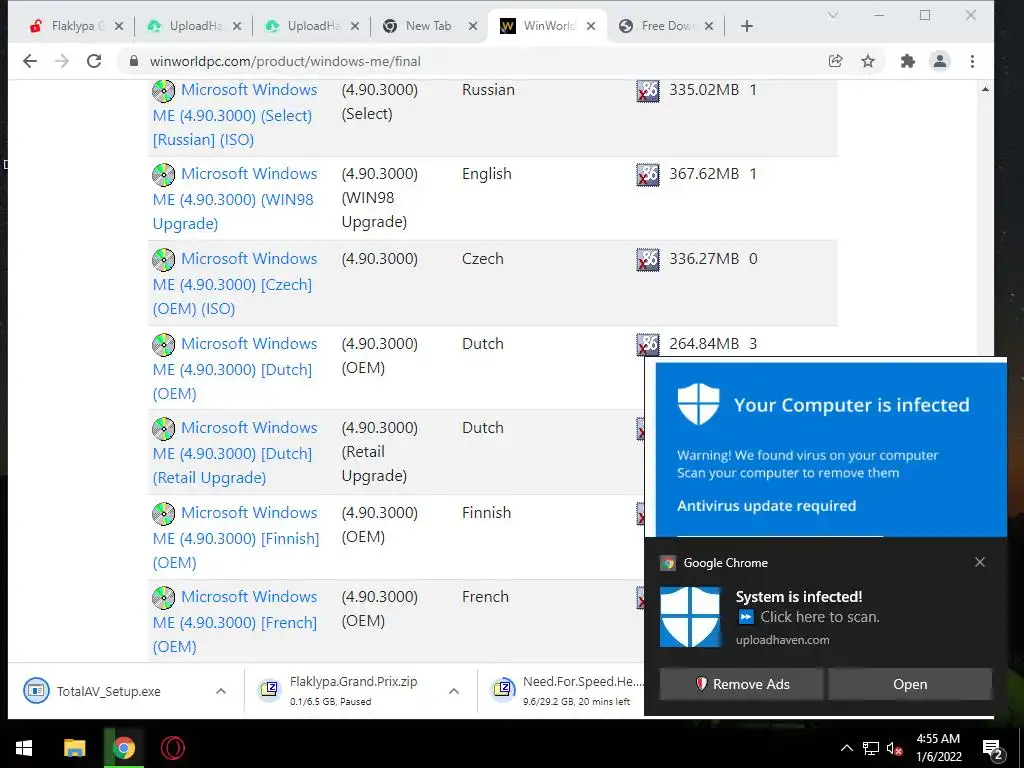Launch Opera from the taskbar

172,748
